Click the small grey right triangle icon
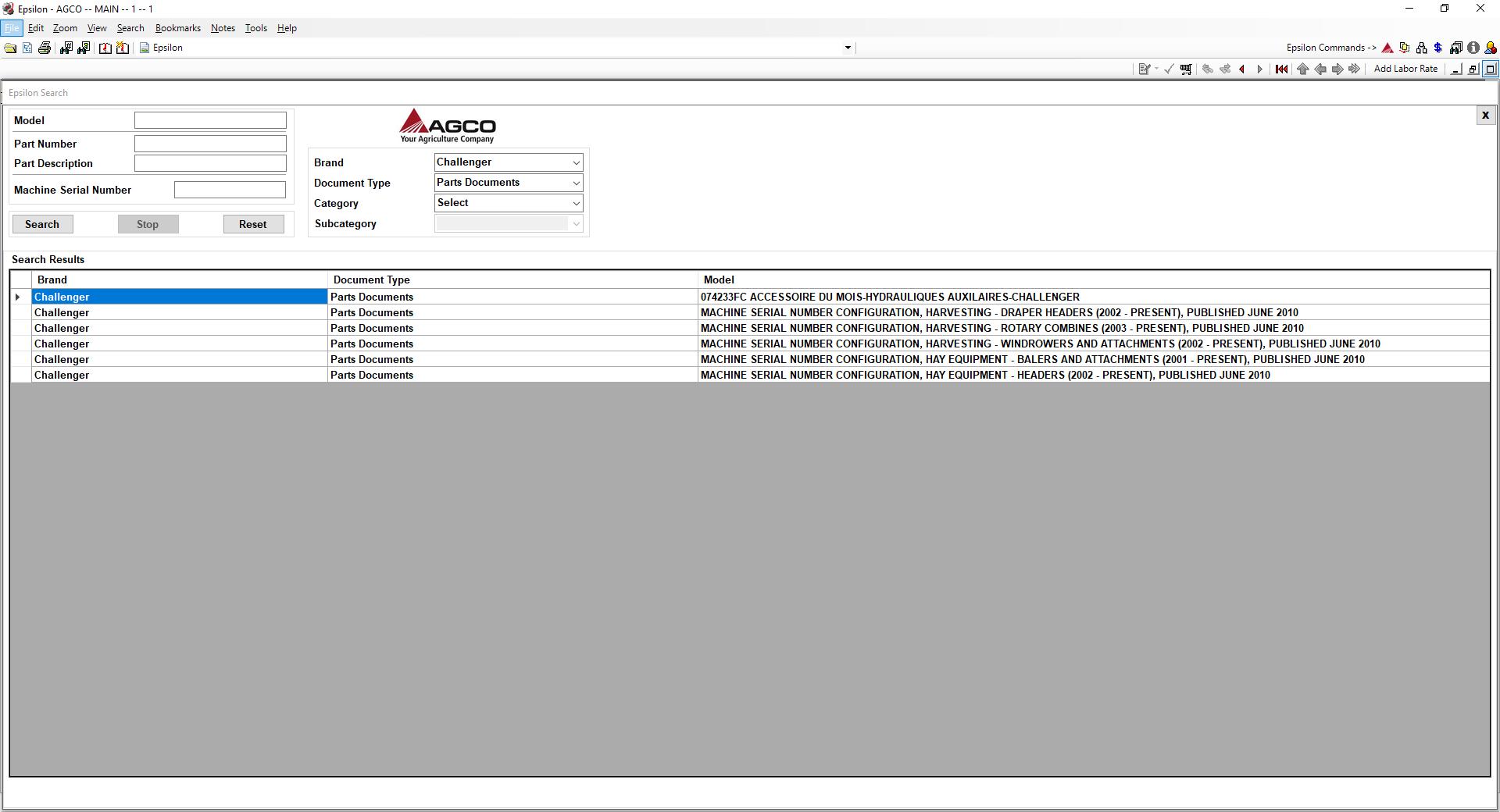 [1259, 69]
